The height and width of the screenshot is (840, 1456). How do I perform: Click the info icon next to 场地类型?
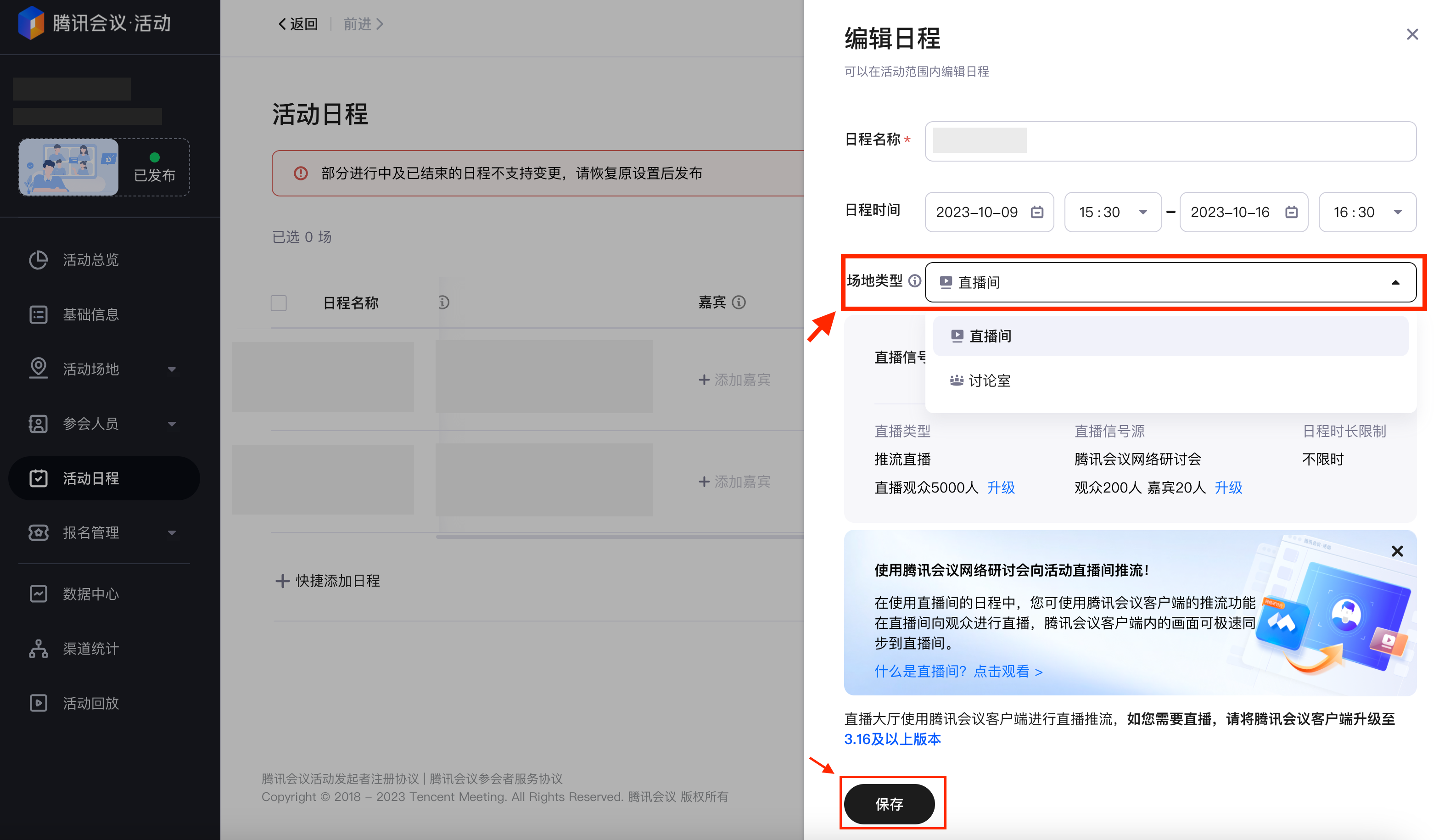pyautogui.click(x=914, y=281)
